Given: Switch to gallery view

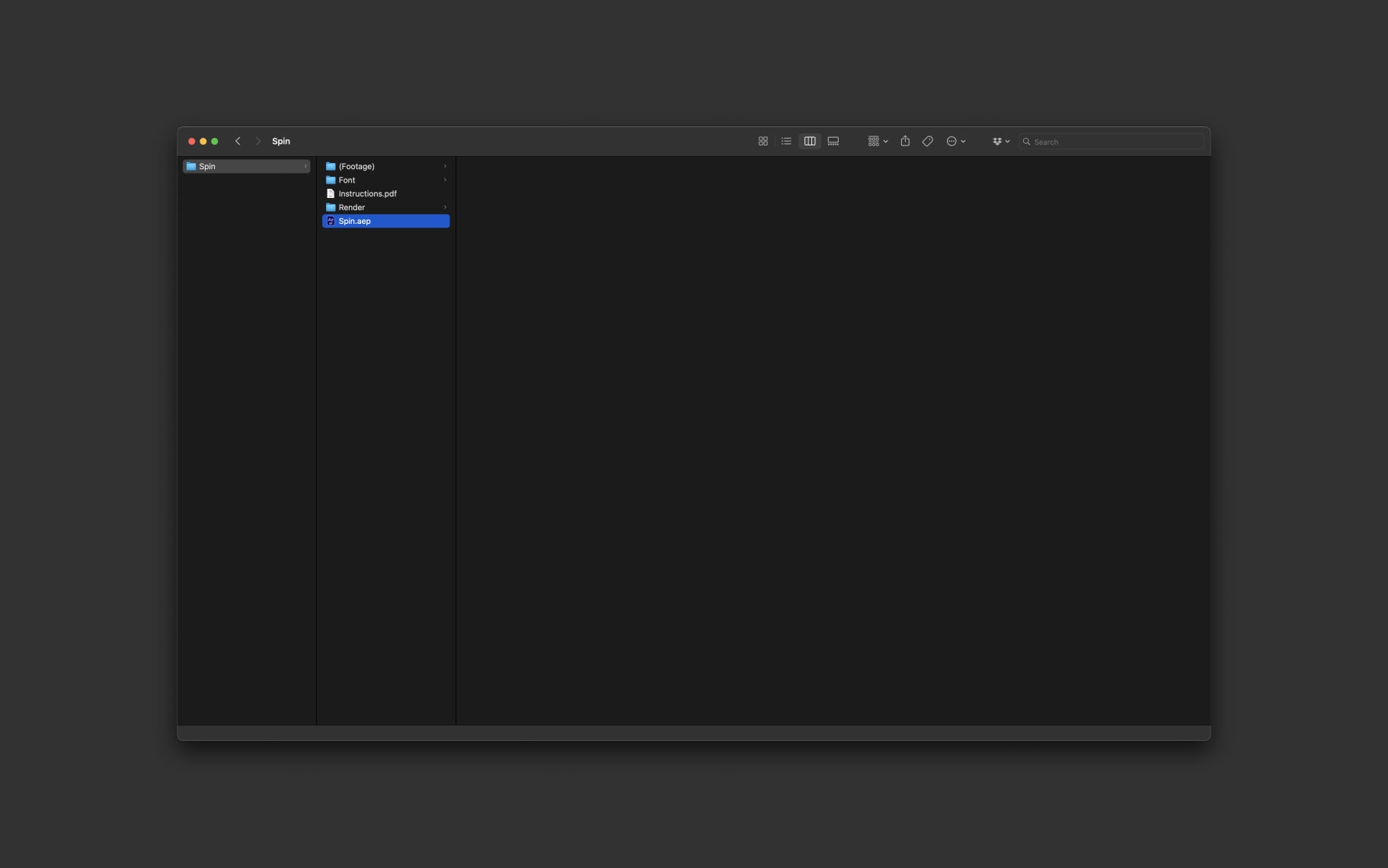Looking at the screenshot, I should tap(833, 142).
